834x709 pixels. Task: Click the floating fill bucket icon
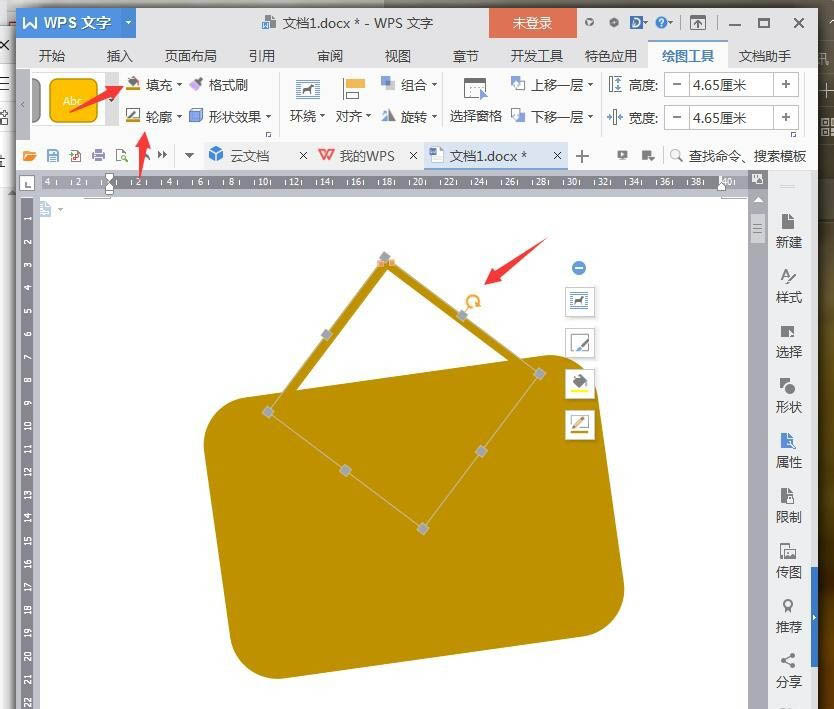click(x=579, y=383)
